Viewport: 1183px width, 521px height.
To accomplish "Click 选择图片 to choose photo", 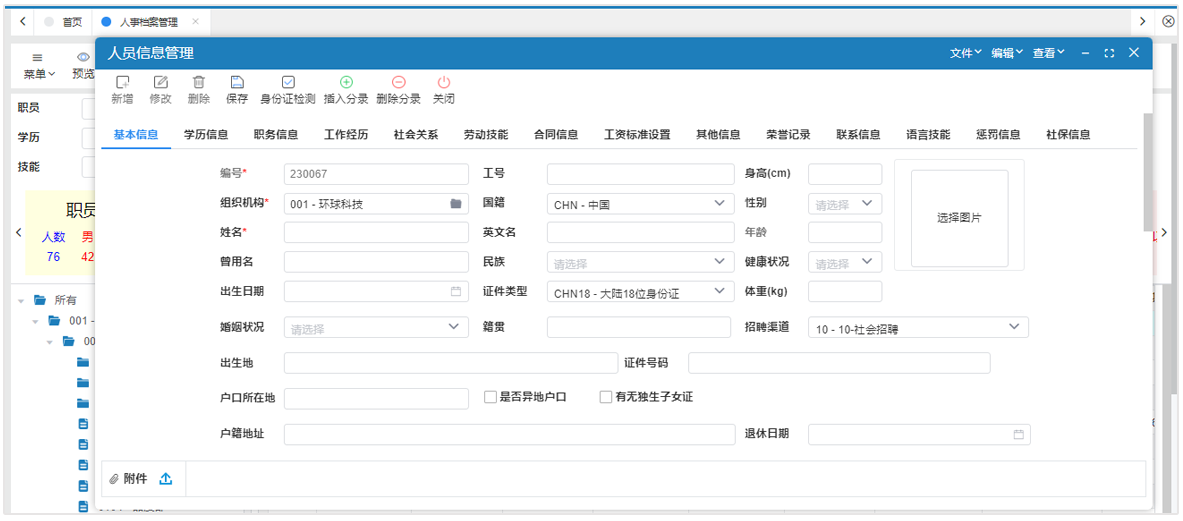I will pos(958,218).
